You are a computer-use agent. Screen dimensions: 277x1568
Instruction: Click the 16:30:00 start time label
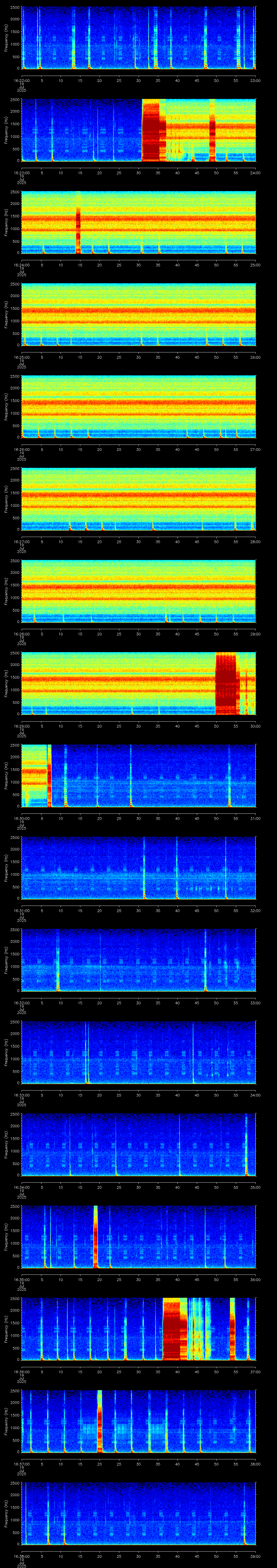pyautogui.click(x=21, y=818)
